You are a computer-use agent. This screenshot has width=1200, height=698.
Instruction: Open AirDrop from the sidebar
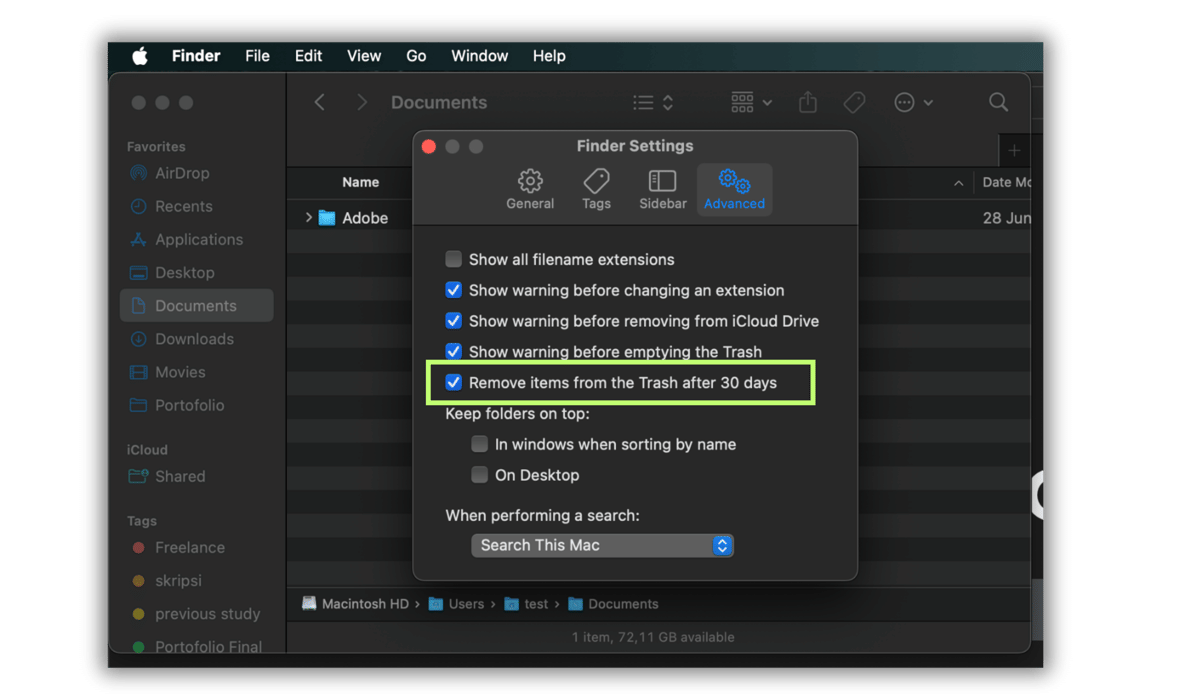click(183, 173)
